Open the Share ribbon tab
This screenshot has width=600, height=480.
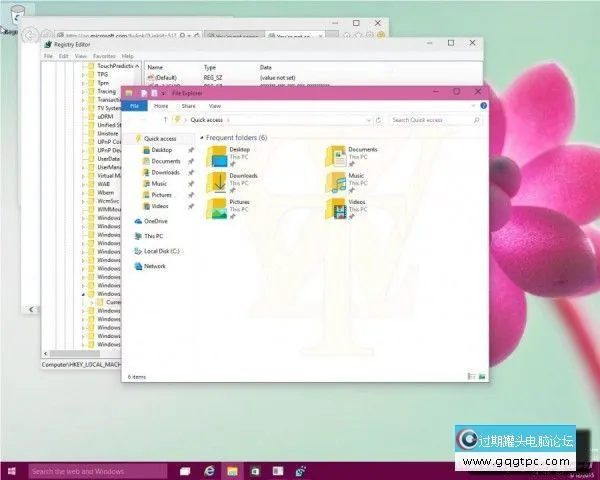pyautogui.click(x=187, y=105)
